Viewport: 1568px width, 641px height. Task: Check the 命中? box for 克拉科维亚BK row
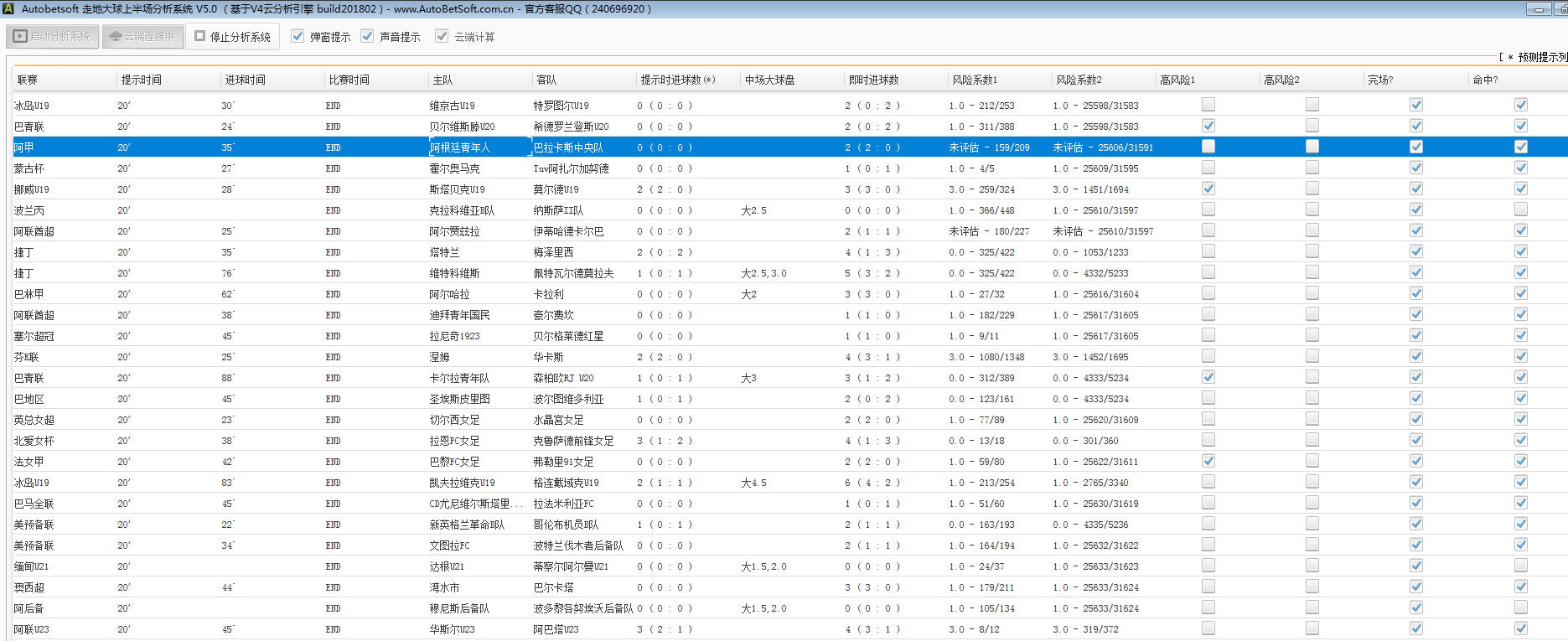click(x=1520, y=209)
